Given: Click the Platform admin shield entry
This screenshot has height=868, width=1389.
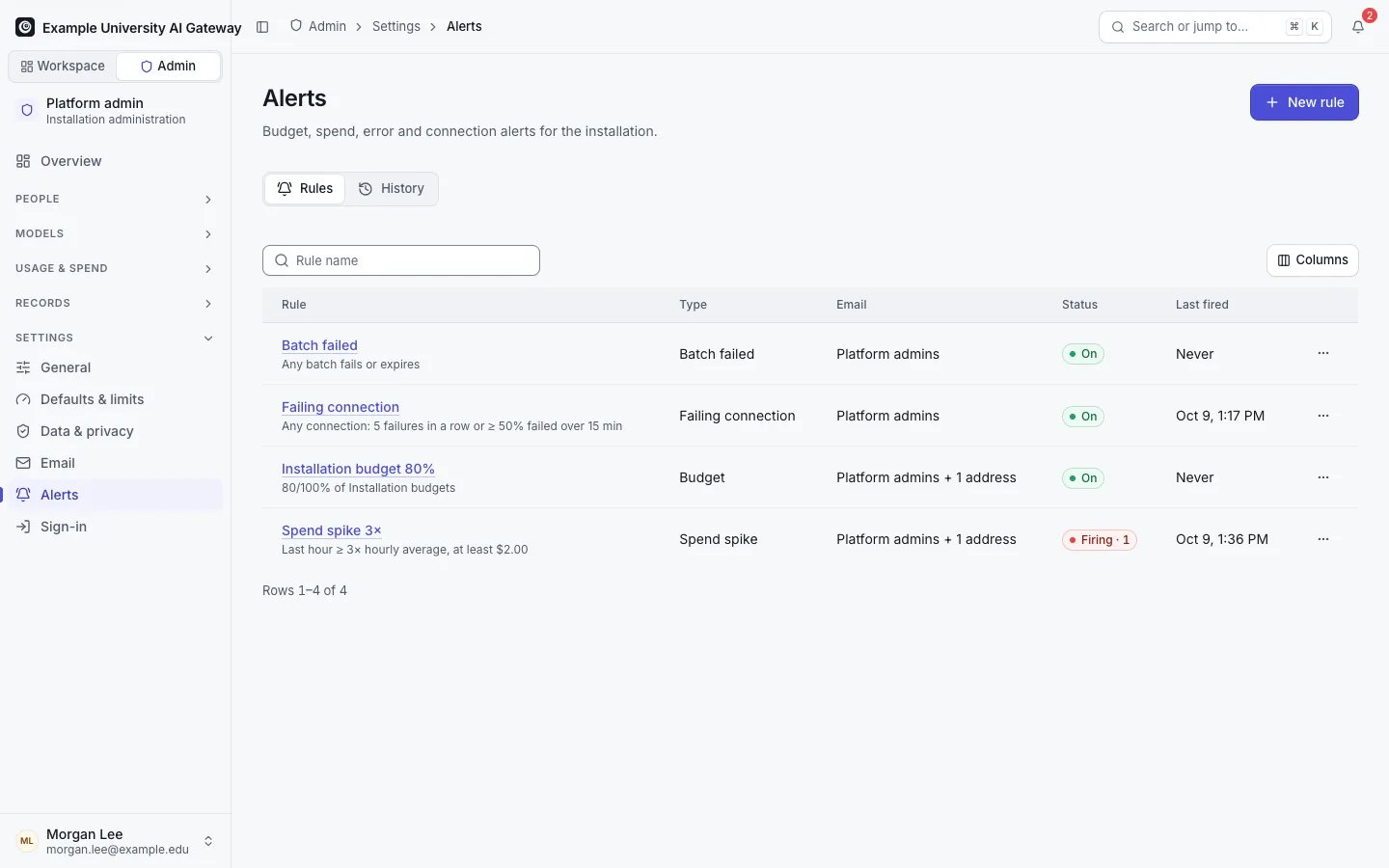Looking at the screenshot, I should [x=115, y=111].
